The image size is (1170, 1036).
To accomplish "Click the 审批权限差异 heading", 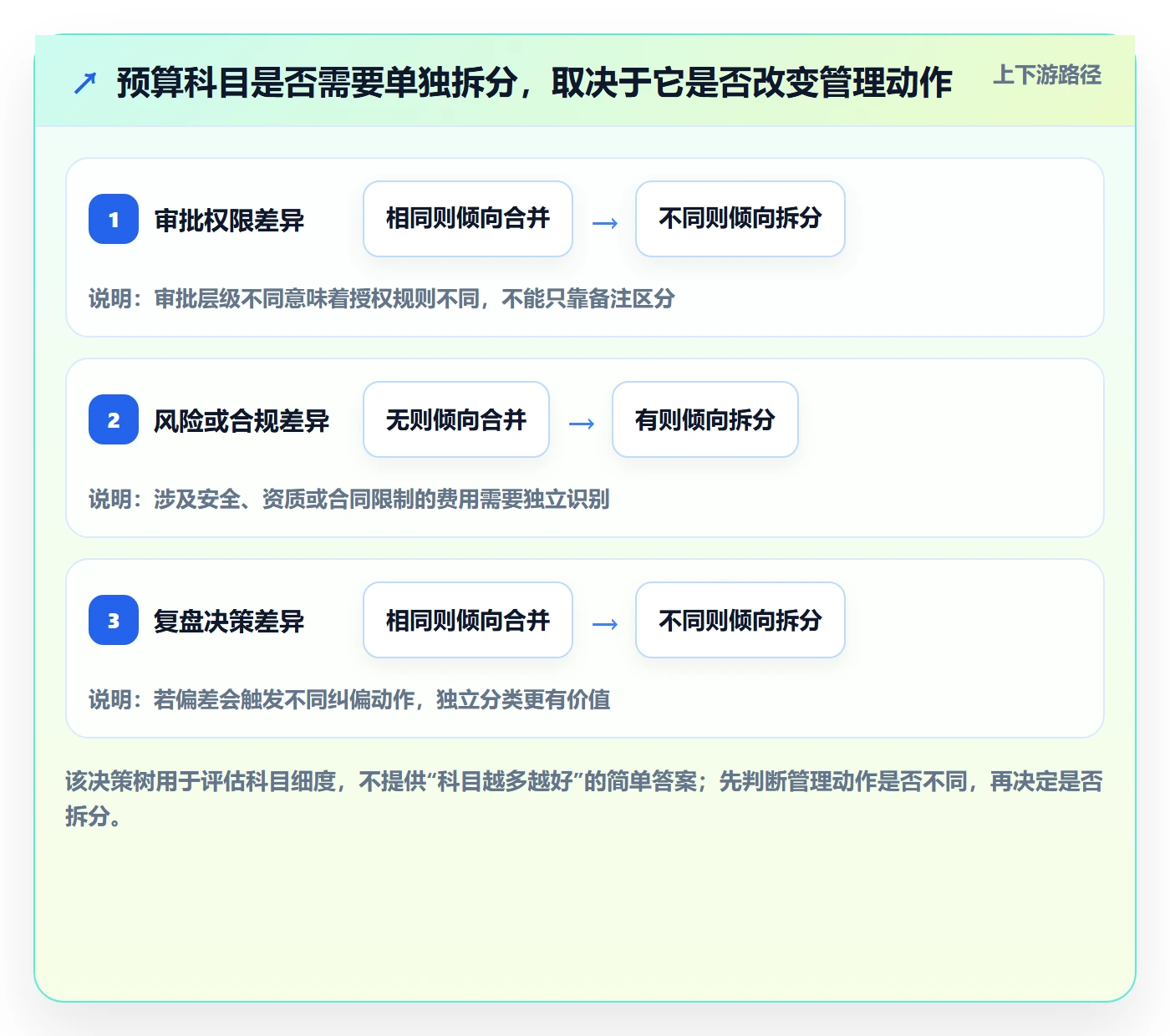I will (x=229, y=221).
